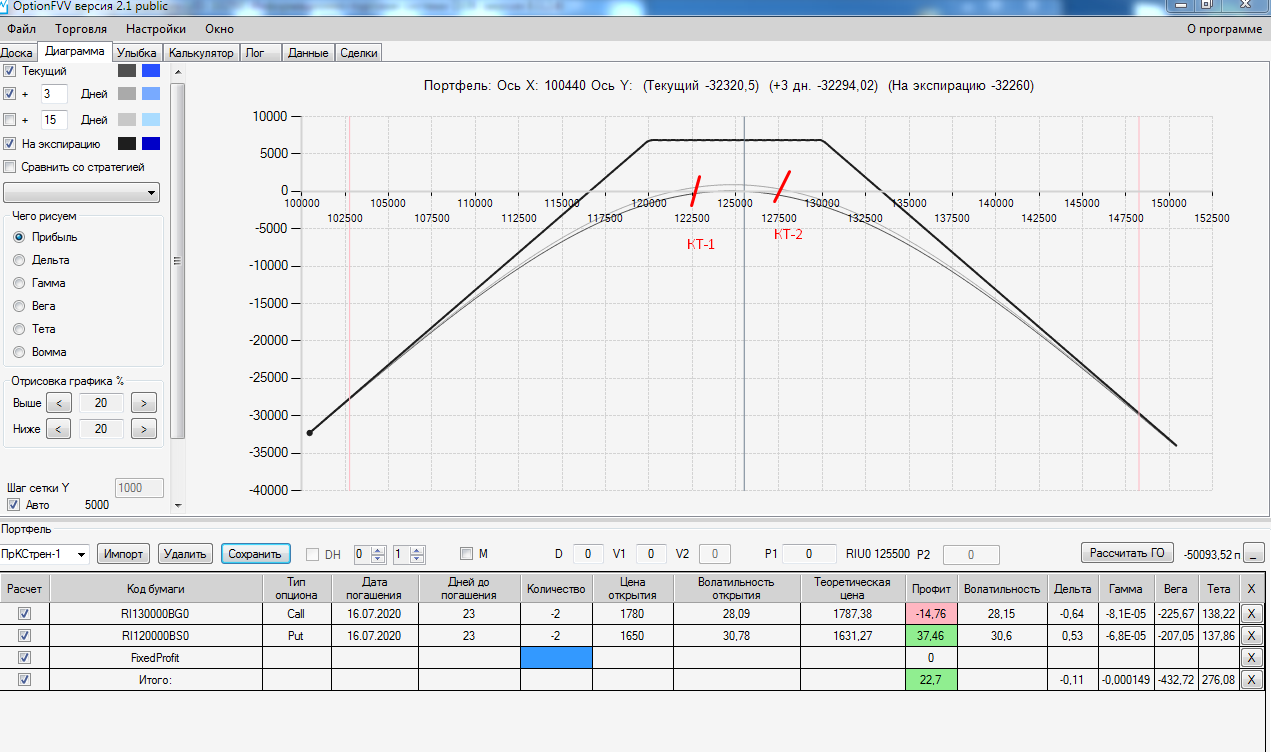This screenshot has height=752, width=1271.
Task: Decrease Выше chart percent with left arrow
Action: [x=59, y=403]
